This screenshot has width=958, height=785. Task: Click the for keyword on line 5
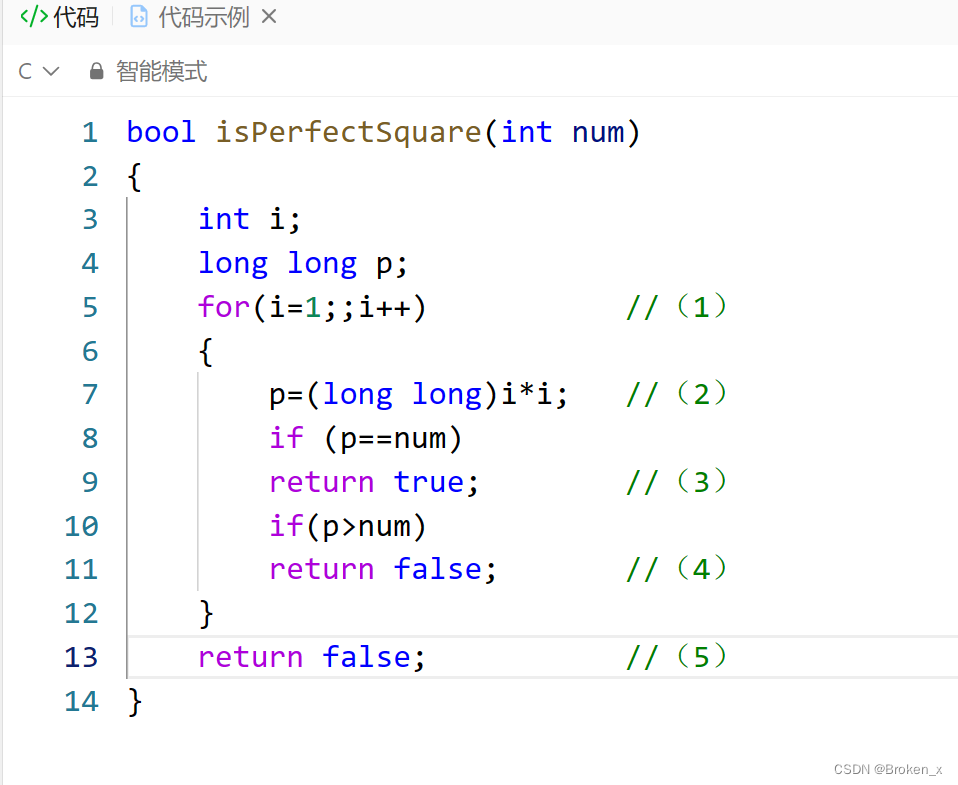coord(222,307)
